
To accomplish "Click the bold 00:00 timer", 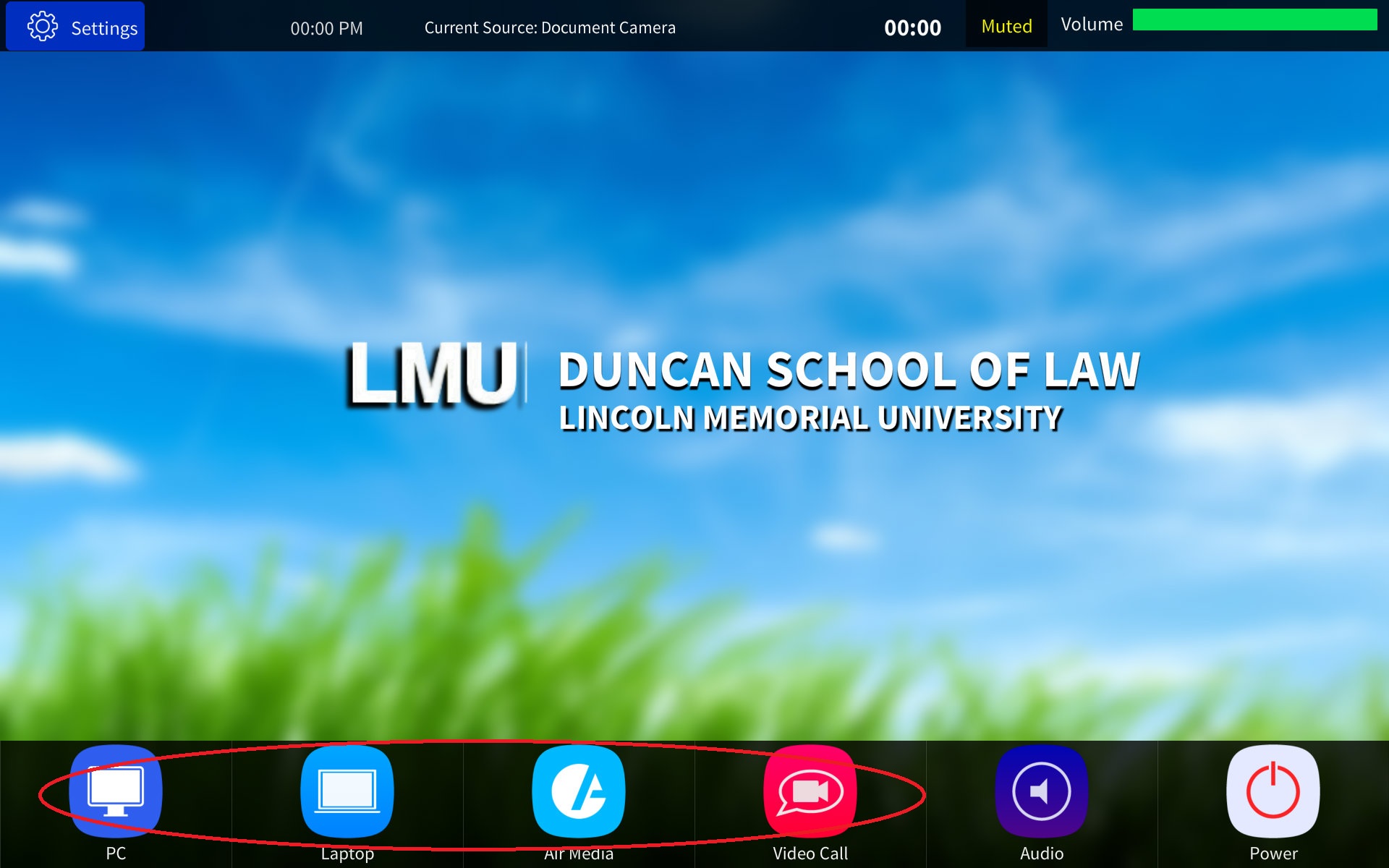I will pyautogui.click(x=912, y=27).
